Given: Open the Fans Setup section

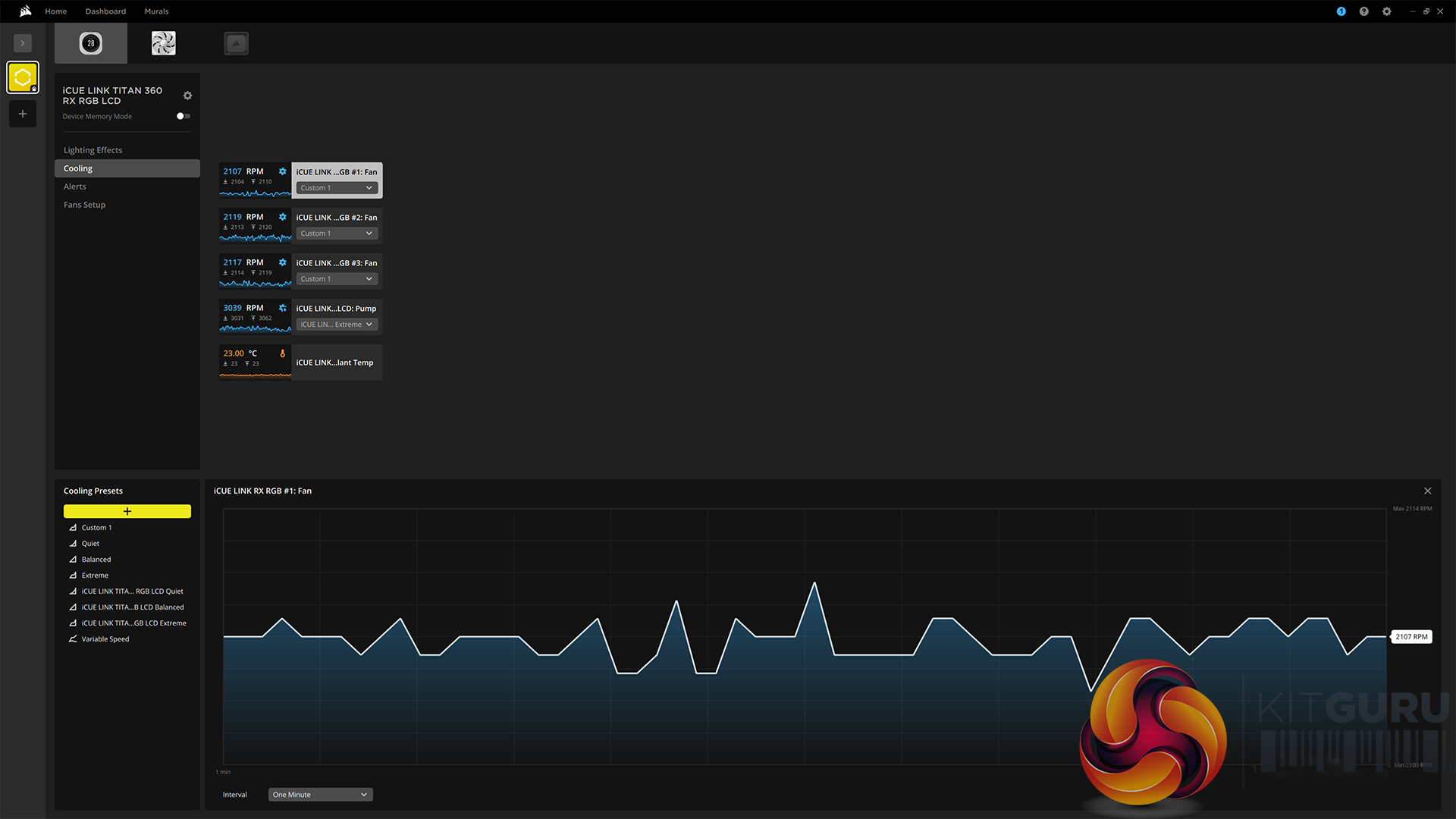Looking at the screenshot, I should 84,205.
